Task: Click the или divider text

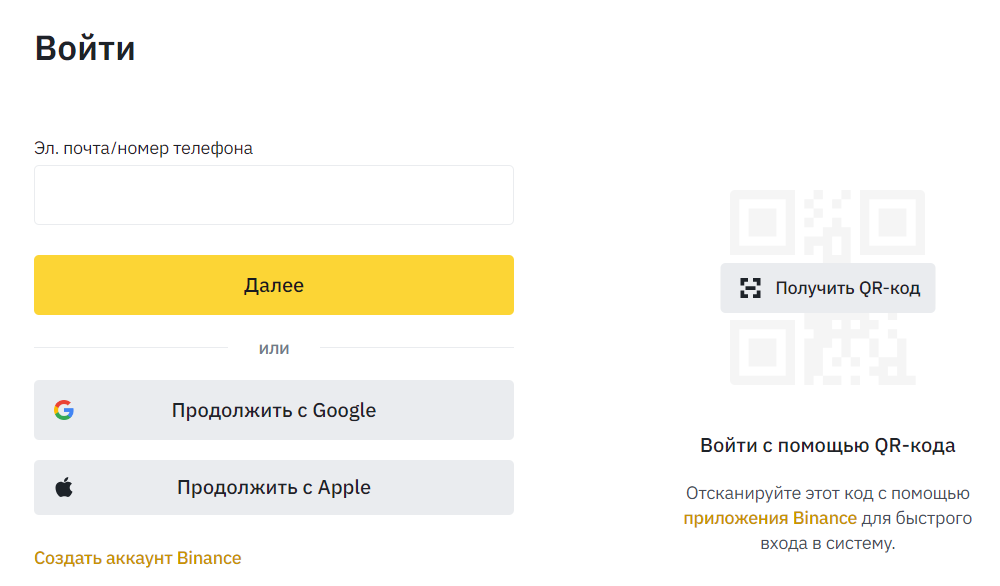Action: (x=274, y=348)
